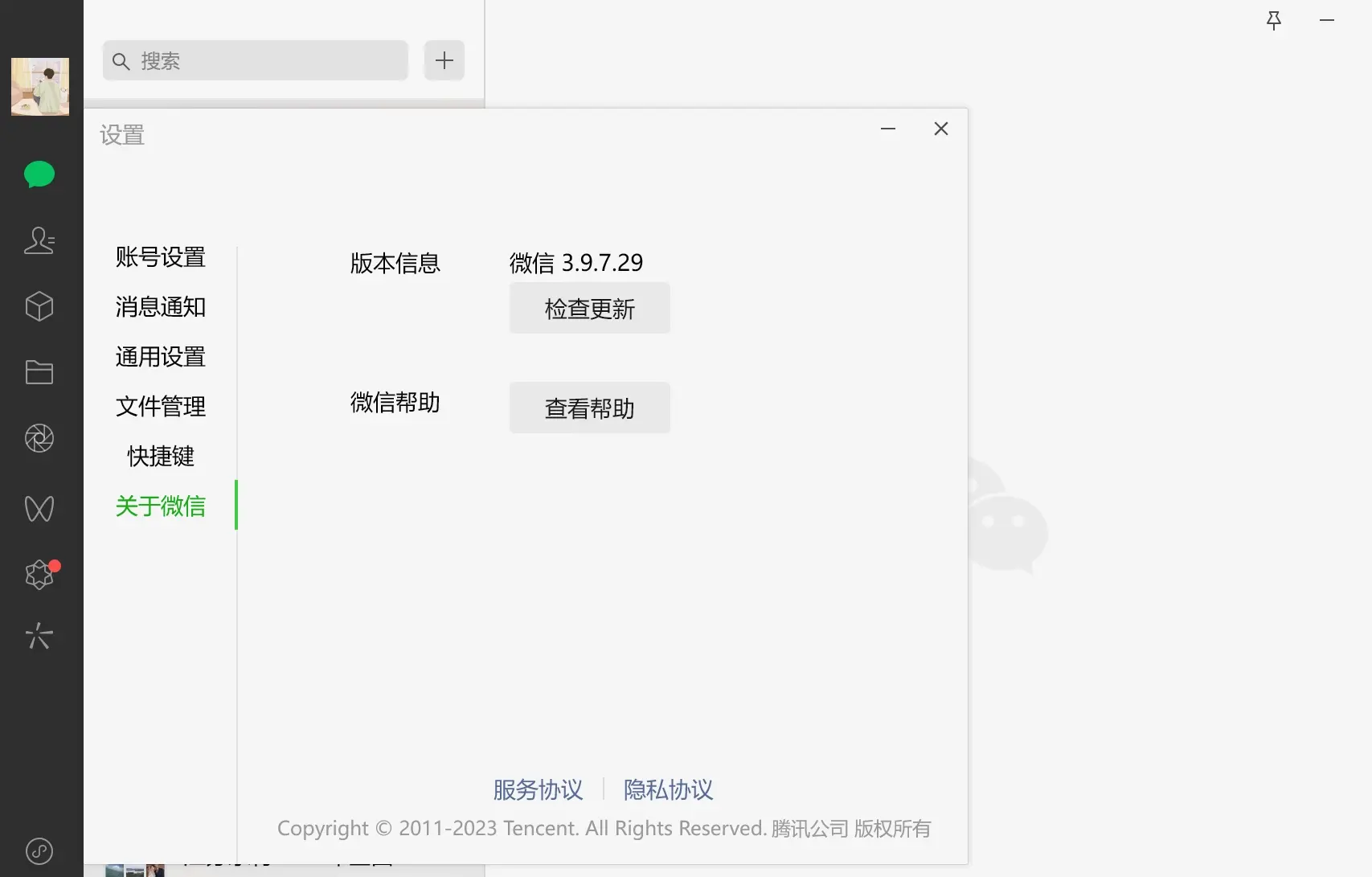Open the 服务协议 link

pyautogui.click(x=538, y=789)
